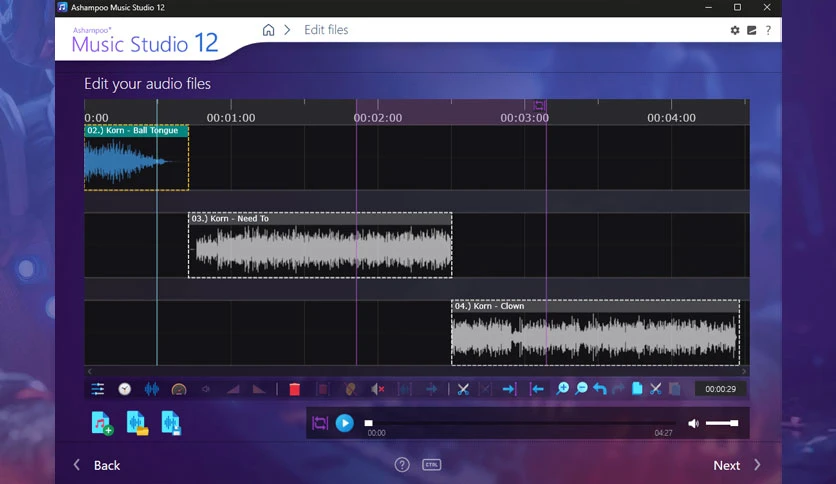Click the loop region marker on ruler
836x484 pixels.
coord(539,105)
